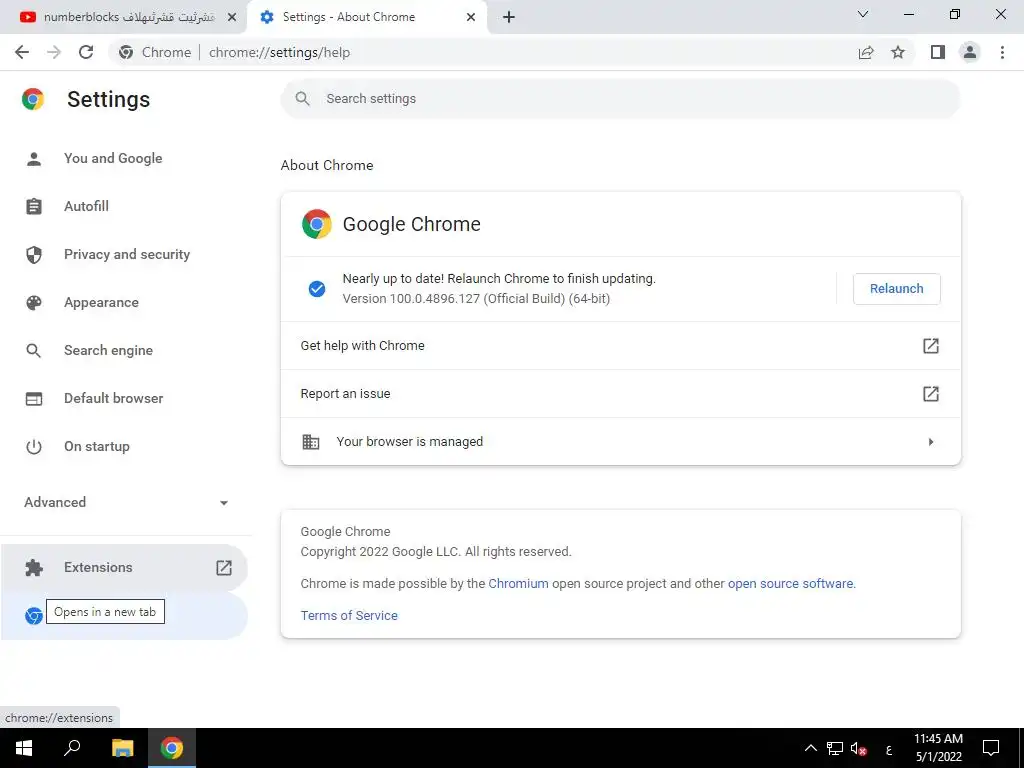This screenshot has height=768, width=1024.
Task: Open Terms of Service link
Action: click(x=349, y=615)
